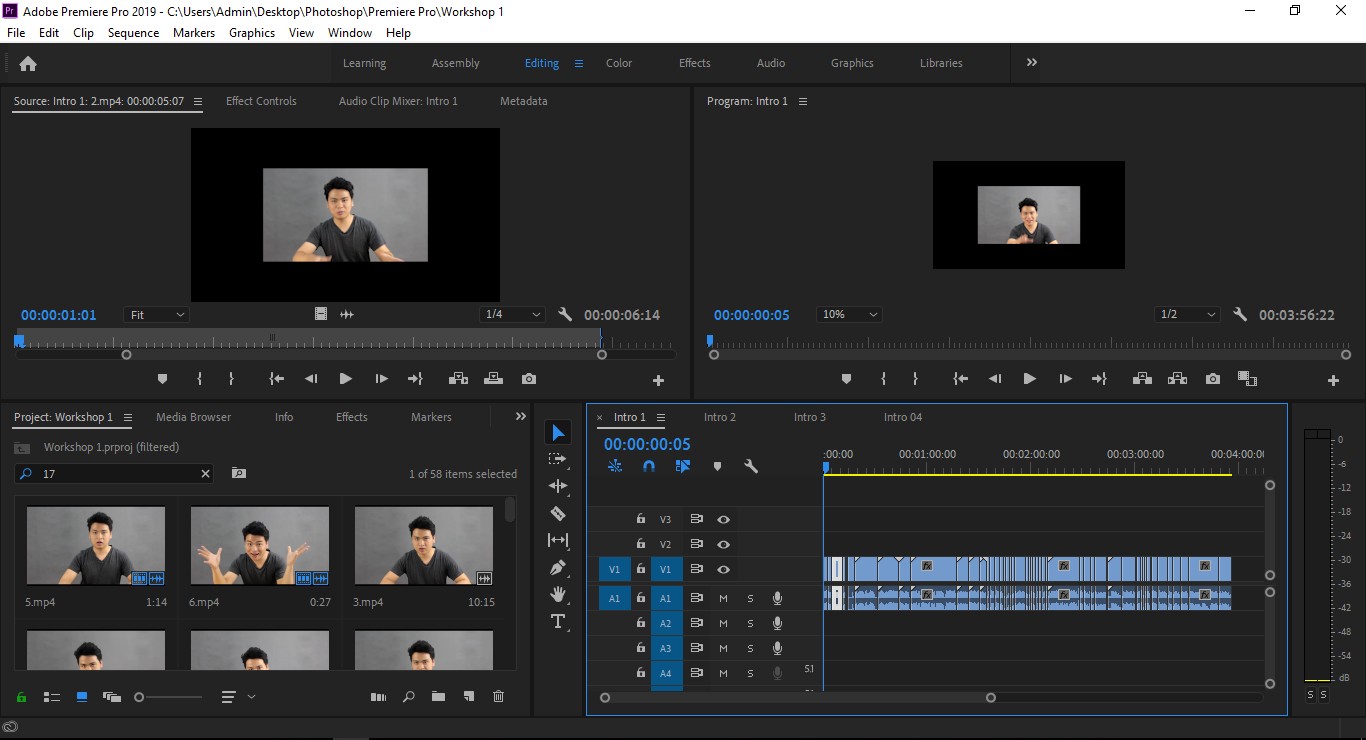Open the Effect Controls tab

tap(261, 101)
